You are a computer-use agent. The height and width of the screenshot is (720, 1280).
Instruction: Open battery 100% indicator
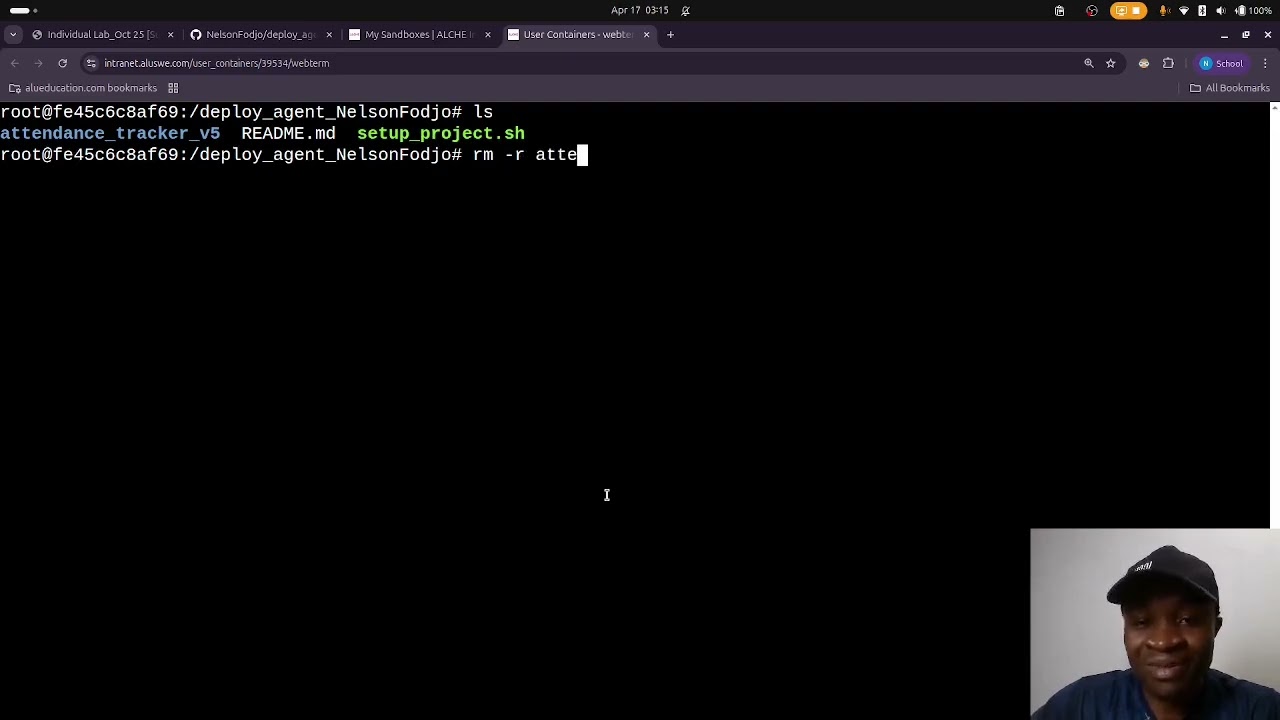click(1254, 10)
